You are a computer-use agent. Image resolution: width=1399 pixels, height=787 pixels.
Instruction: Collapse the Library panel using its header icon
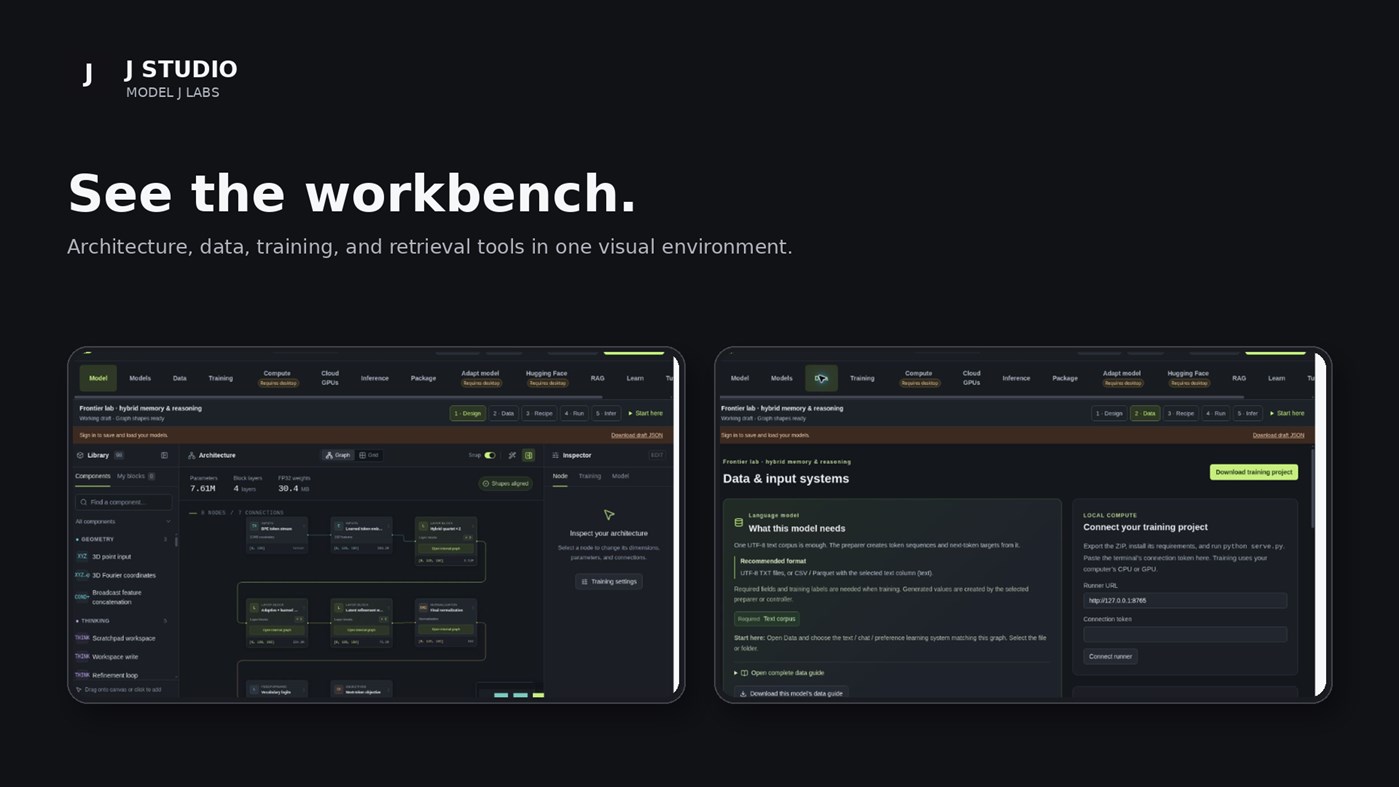pos(164,455)
